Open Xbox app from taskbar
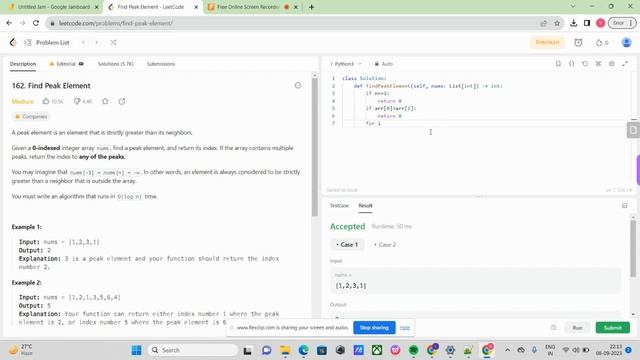640x360 pixels. tap(377, 350)
